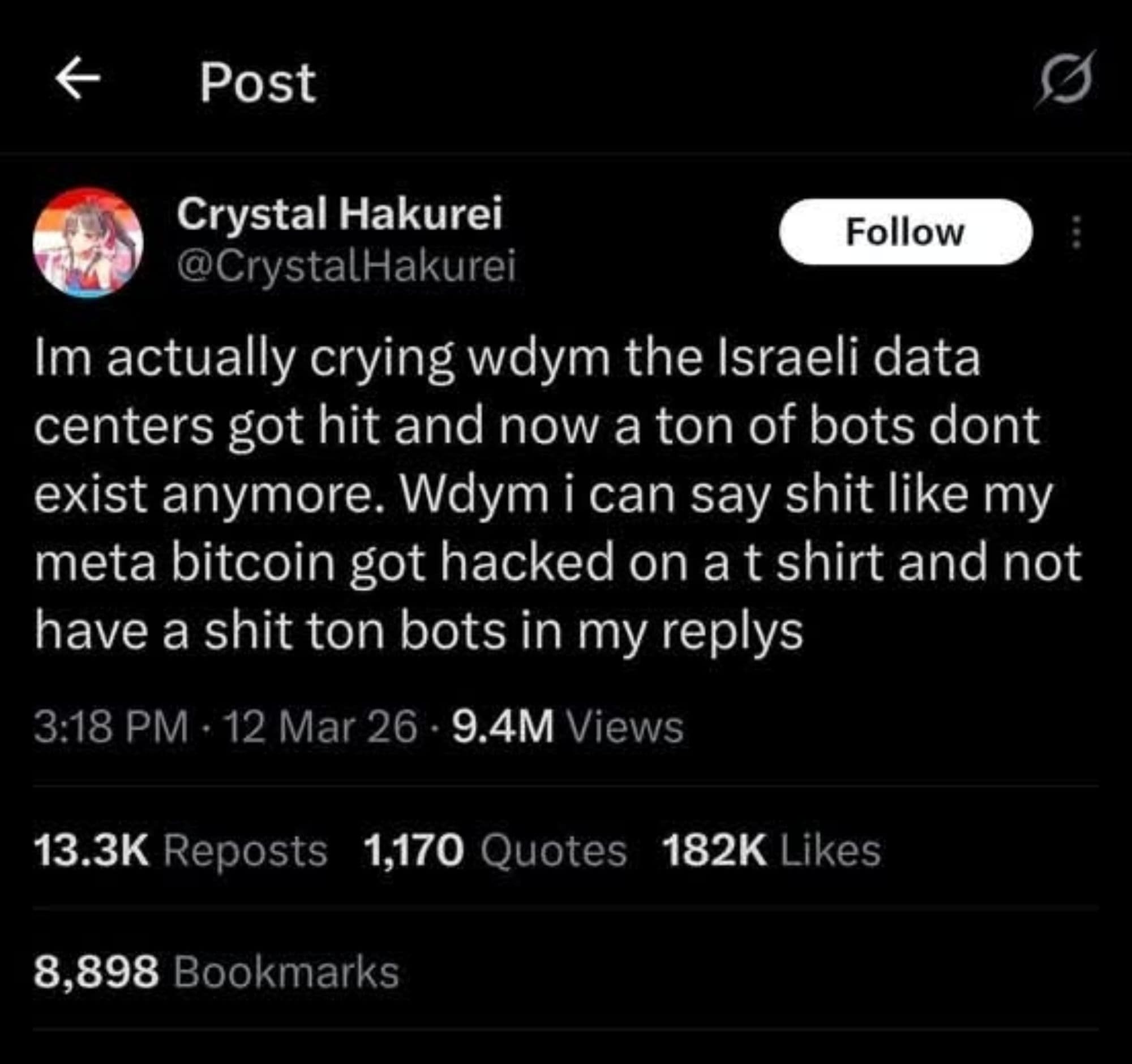Click the Follow button

tap(905, 232)
